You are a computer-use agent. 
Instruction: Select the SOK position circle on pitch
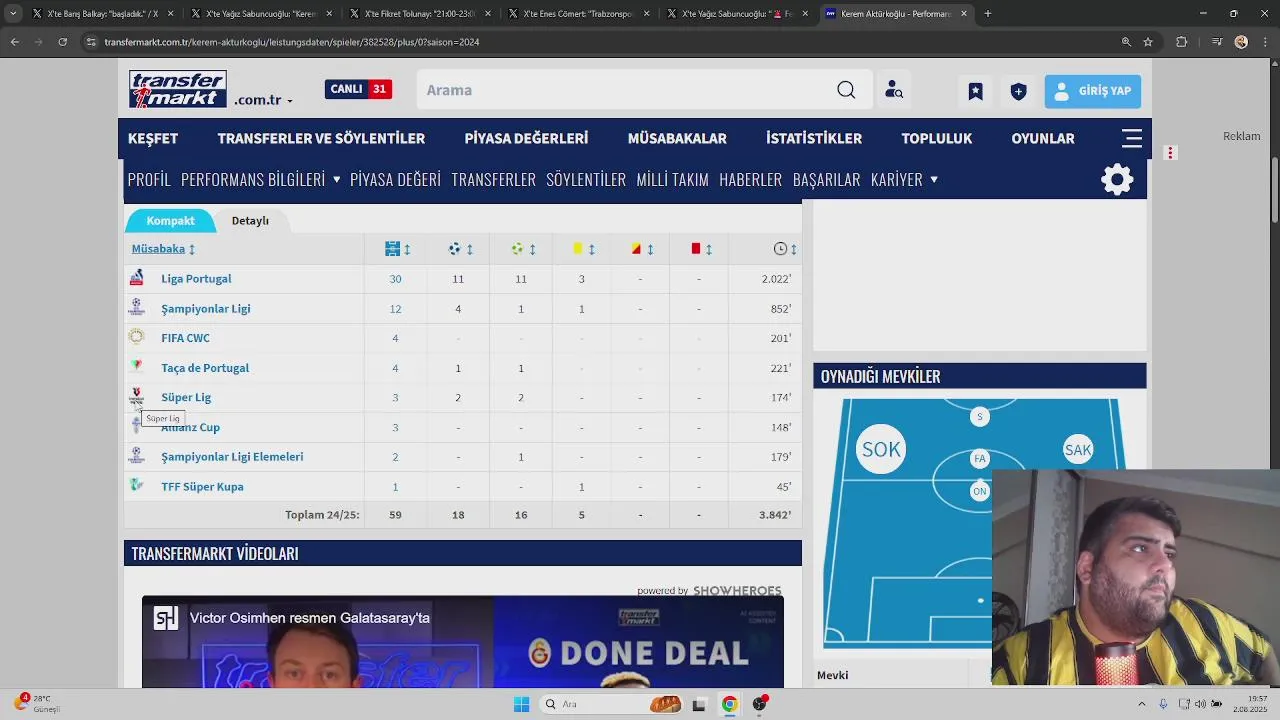(881, 449)
